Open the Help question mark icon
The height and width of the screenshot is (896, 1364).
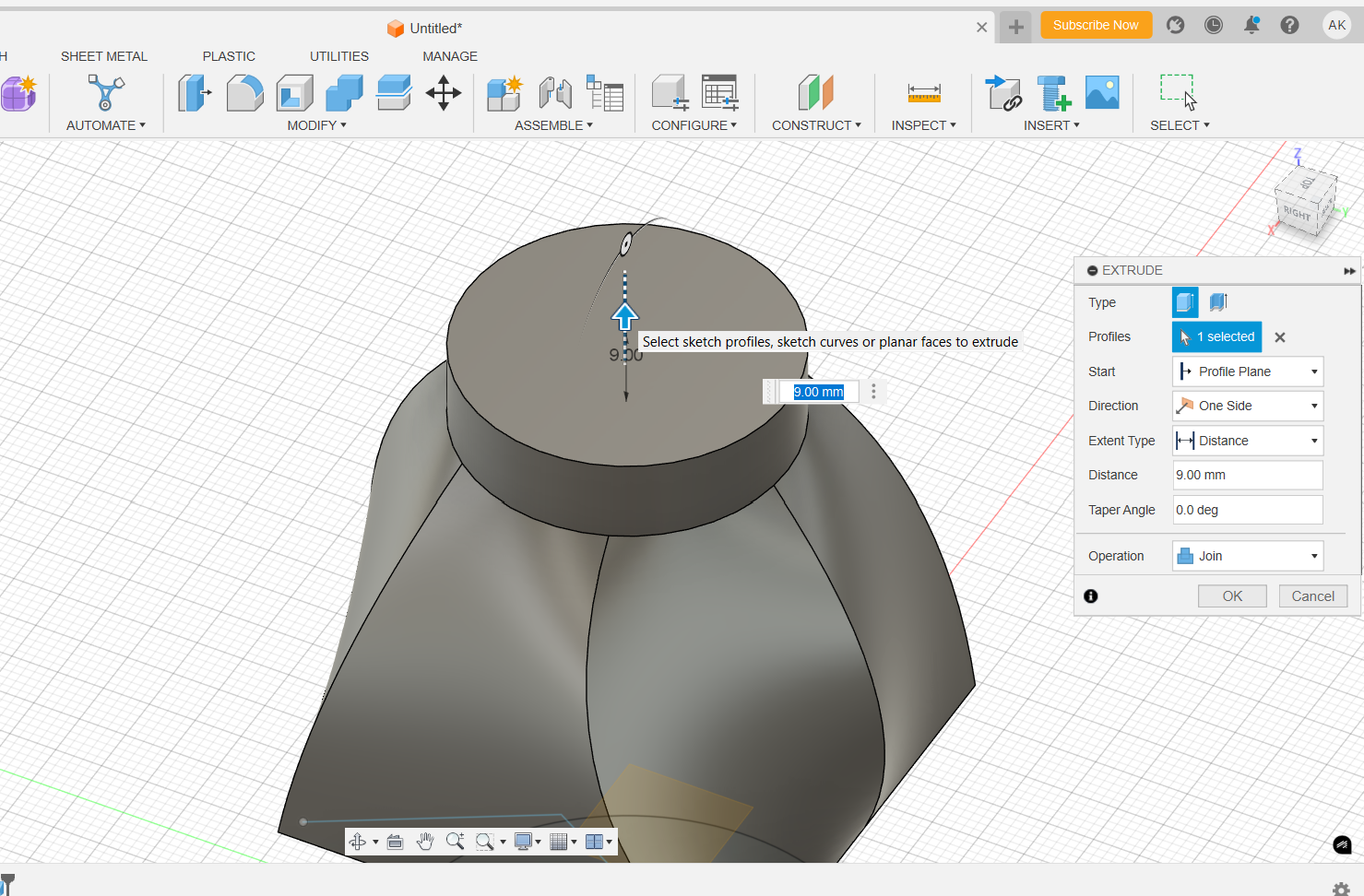point(1289,25)
